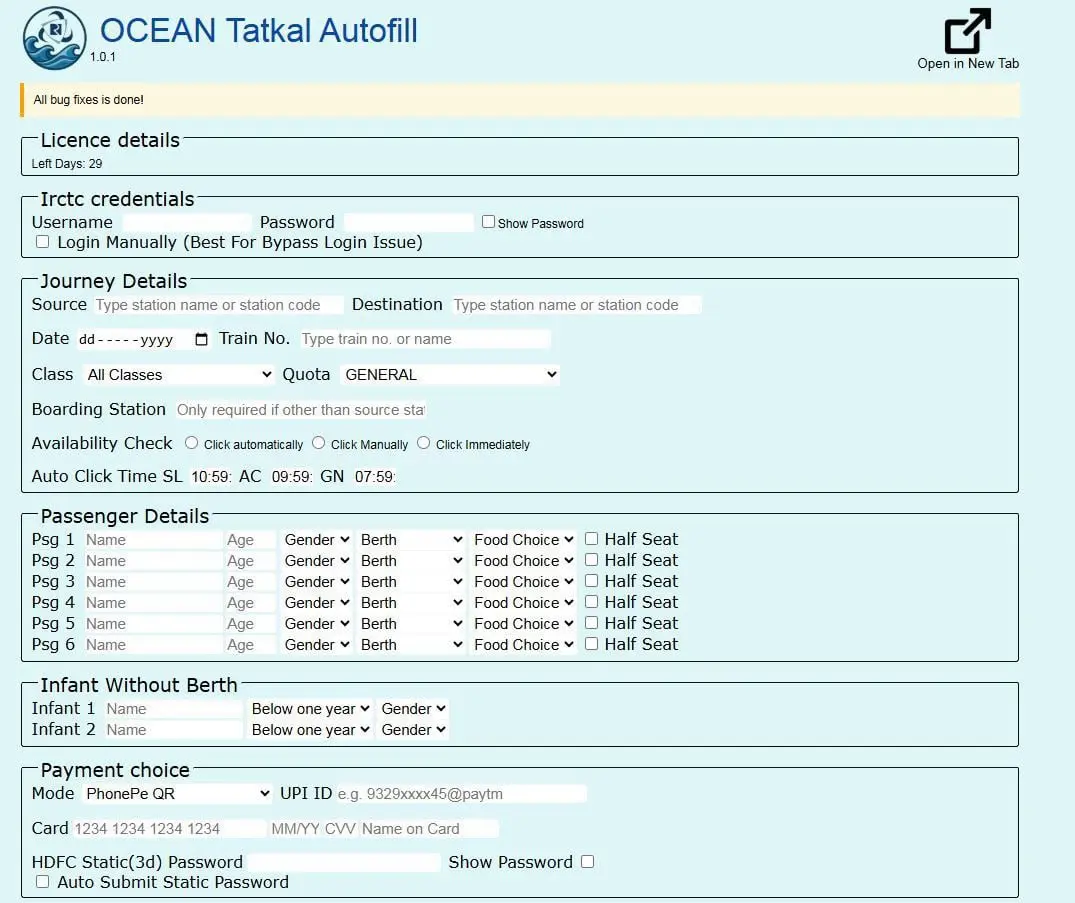Click the CVV card field
Image resolution: width=1075 pixels, height=903 pixels.
pyautogui.click(x=340, y=828)
